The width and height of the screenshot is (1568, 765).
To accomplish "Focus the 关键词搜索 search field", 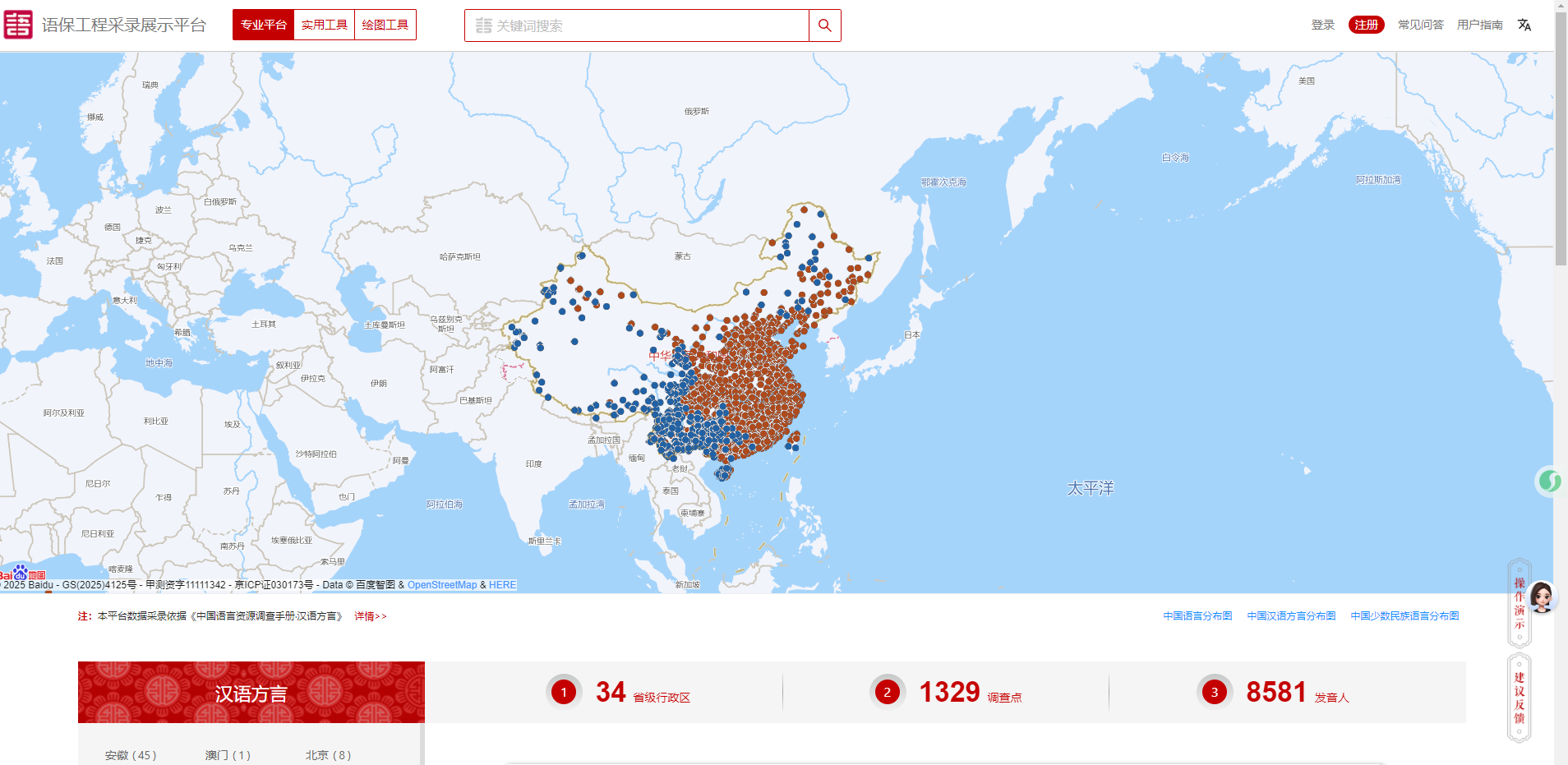I will tap(641, 25).
